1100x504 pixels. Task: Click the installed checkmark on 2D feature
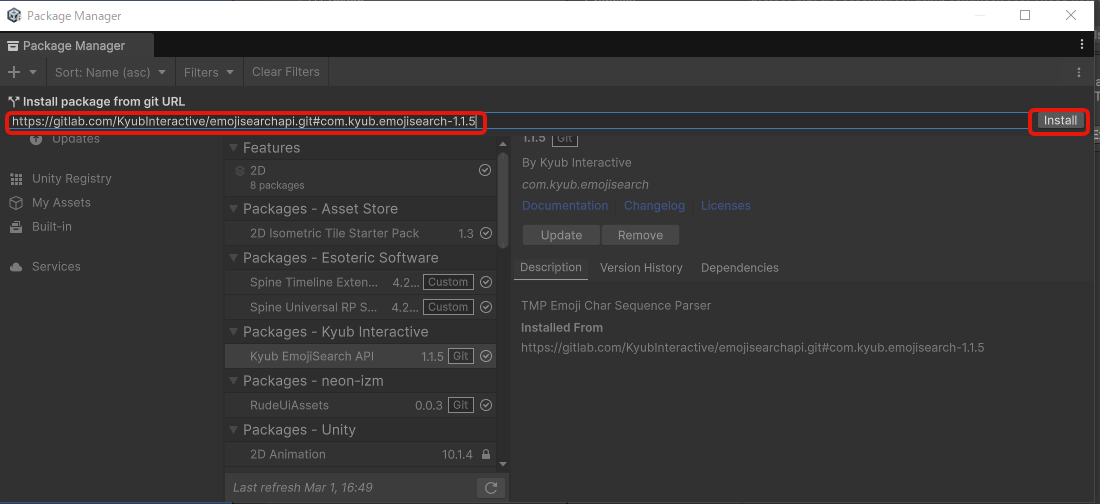coord(485,171)
